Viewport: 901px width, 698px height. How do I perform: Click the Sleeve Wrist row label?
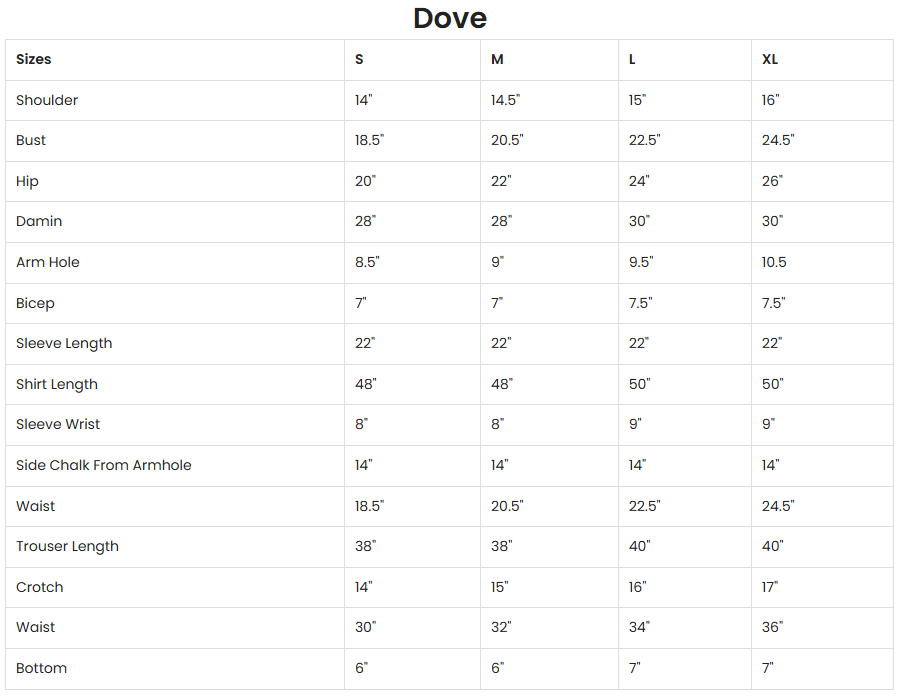click(58, 424)
